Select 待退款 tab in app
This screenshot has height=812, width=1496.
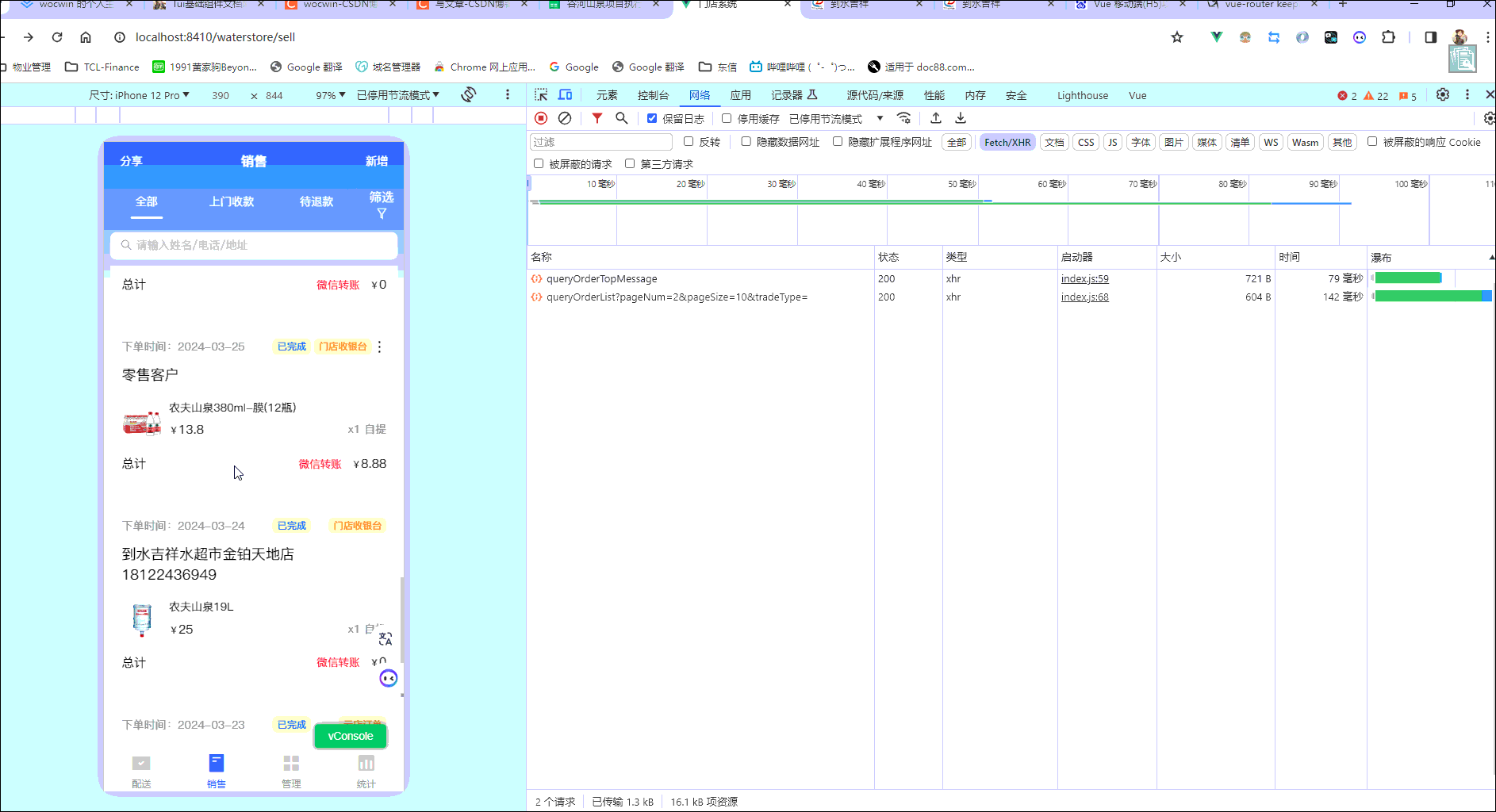pos(316,201)
